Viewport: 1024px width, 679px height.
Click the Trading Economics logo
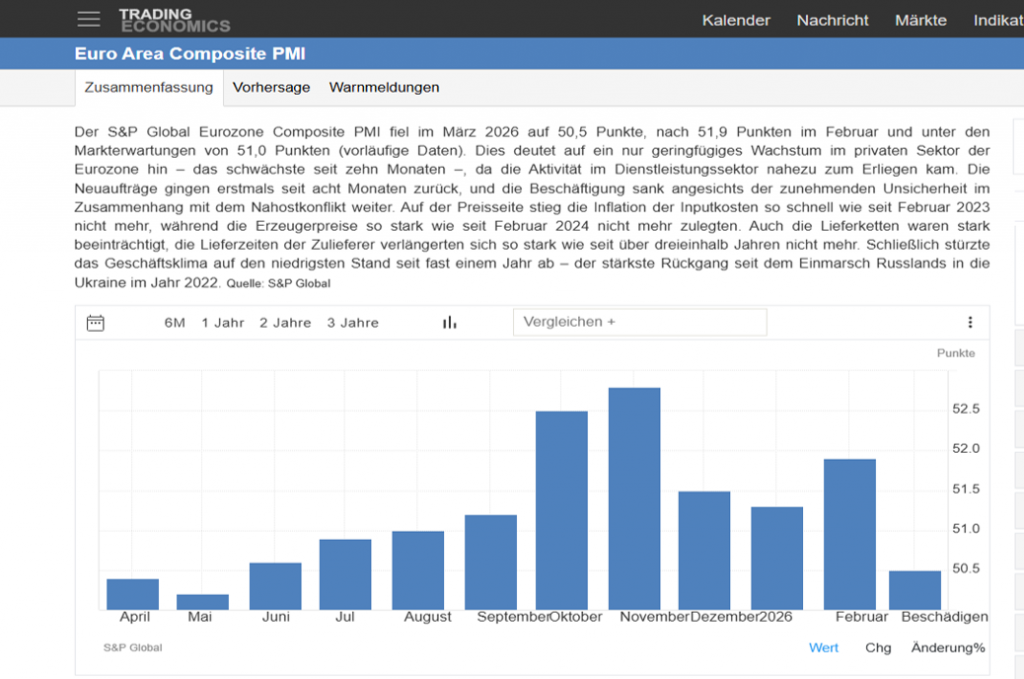coord(174,20)
